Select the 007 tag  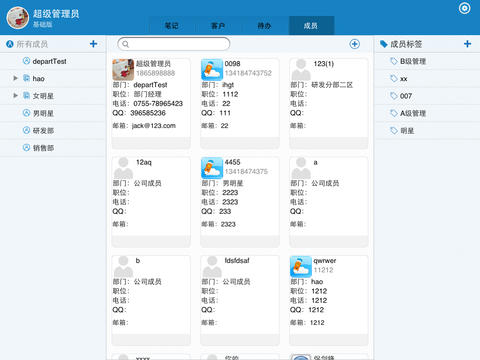pyautogui.click(x=427, y=96)
